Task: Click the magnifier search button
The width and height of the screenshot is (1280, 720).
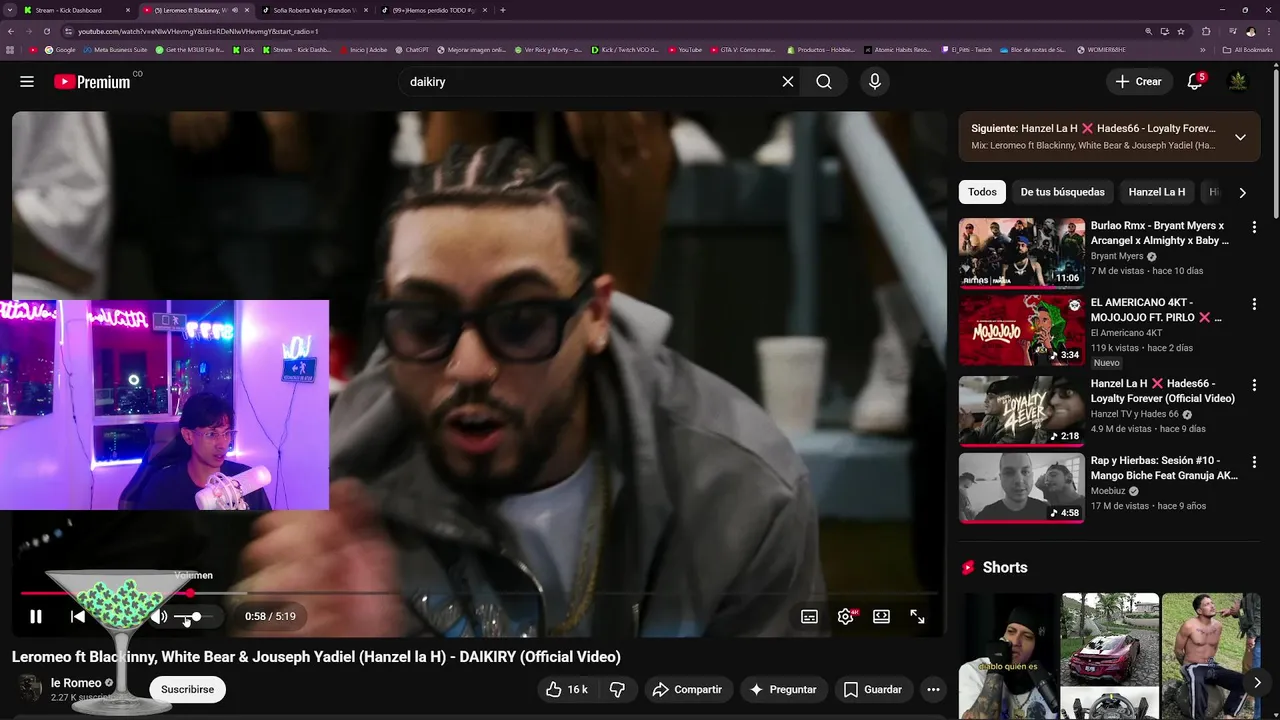Action: point(824,82)
